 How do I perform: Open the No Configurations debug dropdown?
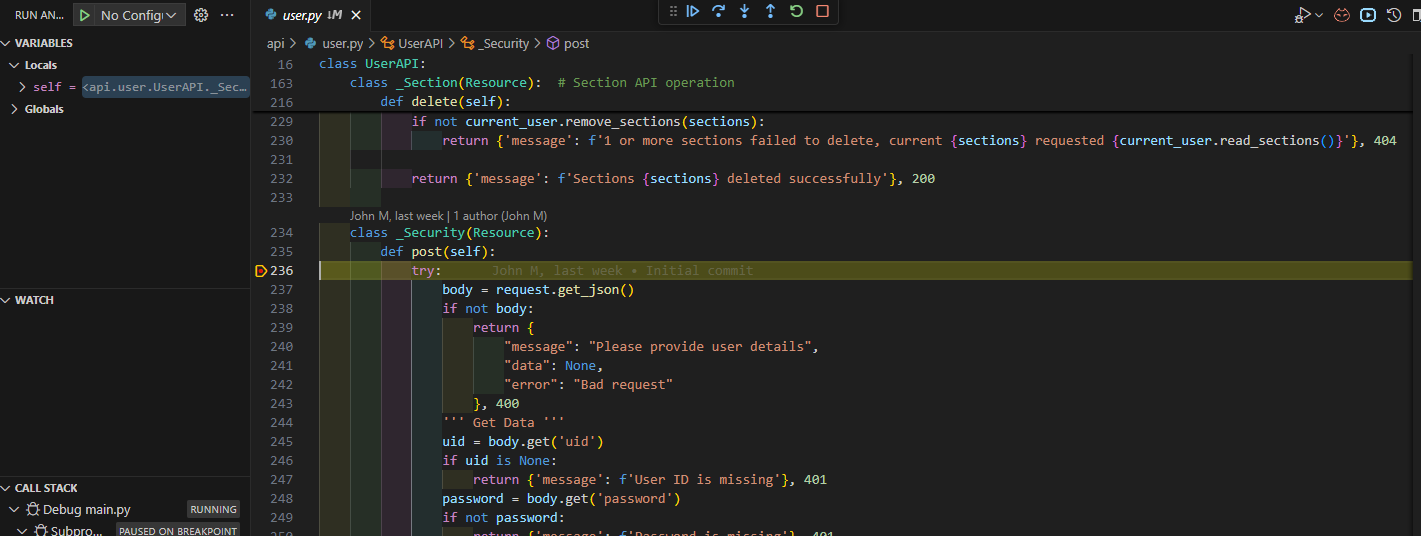(x=141, y=15)
